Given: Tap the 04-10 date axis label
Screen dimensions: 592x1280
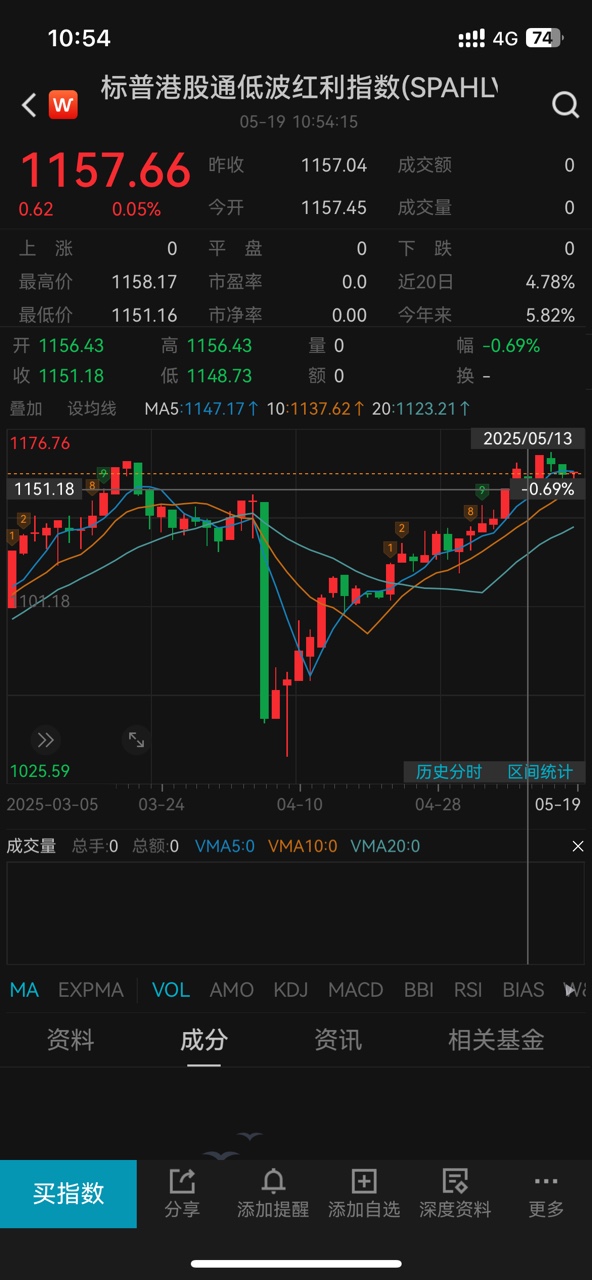Looking at the screenshot, I should pyautogui.click(x=299, y=804).
